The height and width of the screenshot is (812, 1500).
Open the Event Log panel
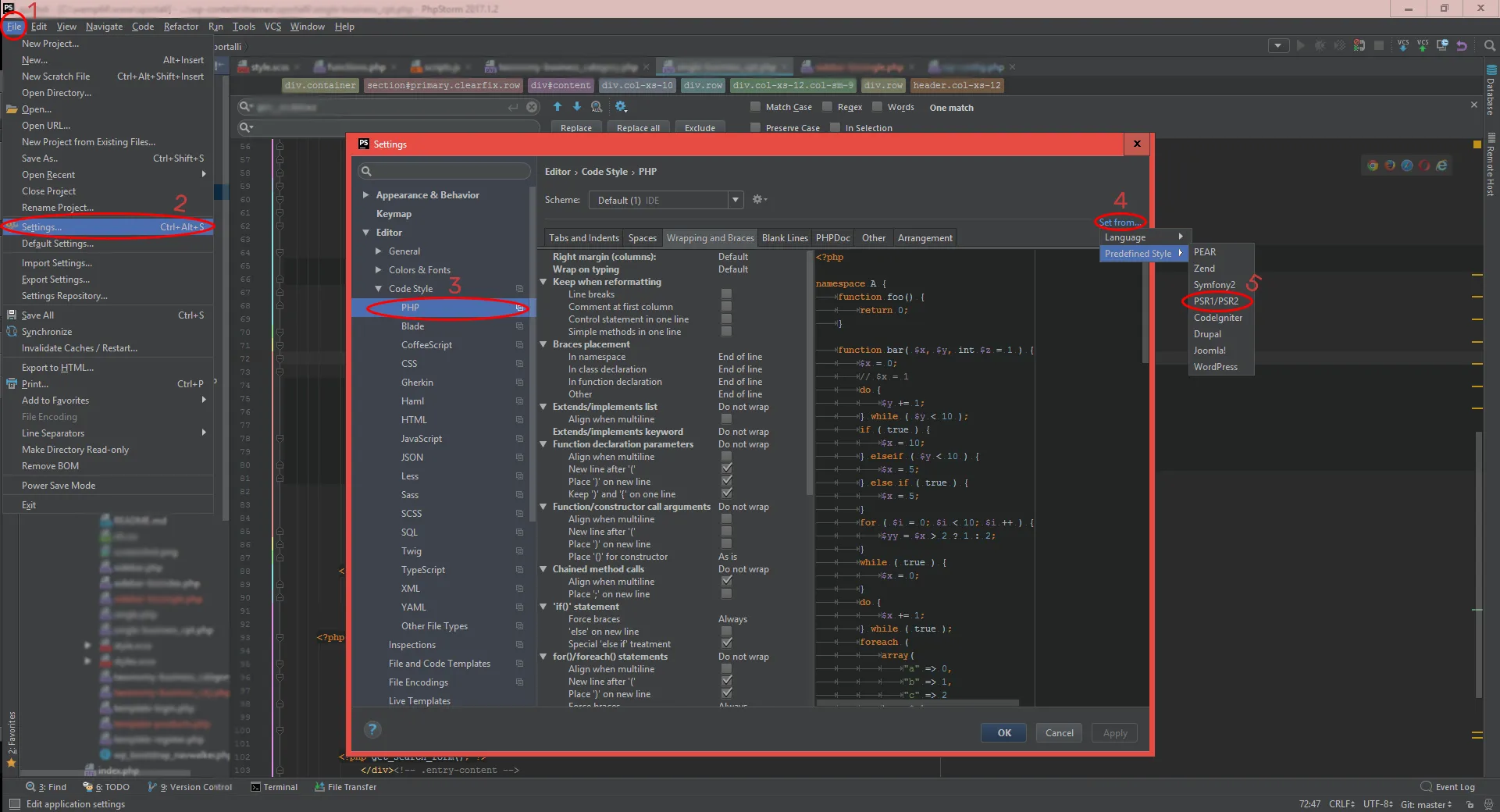1448,787
